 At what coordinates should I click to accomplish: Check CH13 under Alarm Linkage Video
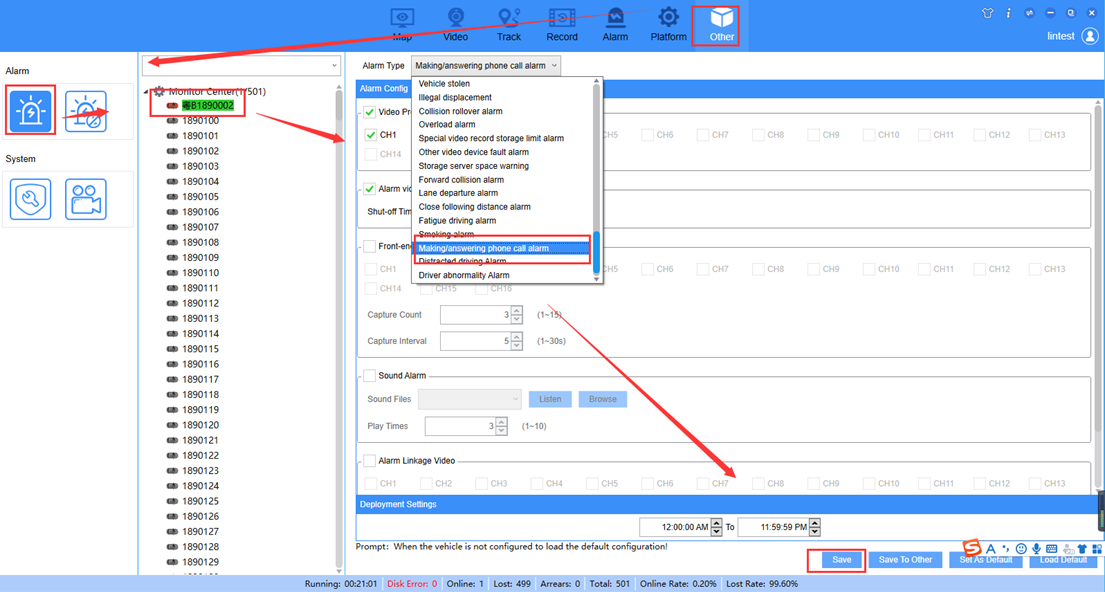1035,483
